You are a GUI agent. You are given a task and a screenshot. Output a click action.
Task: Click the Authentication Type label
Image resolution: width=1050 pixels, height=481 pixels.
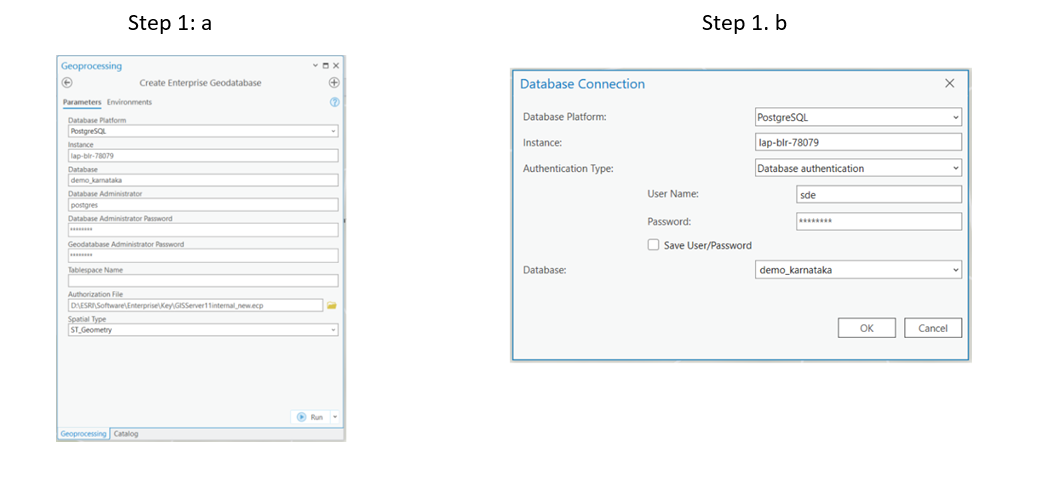[568, 169]
